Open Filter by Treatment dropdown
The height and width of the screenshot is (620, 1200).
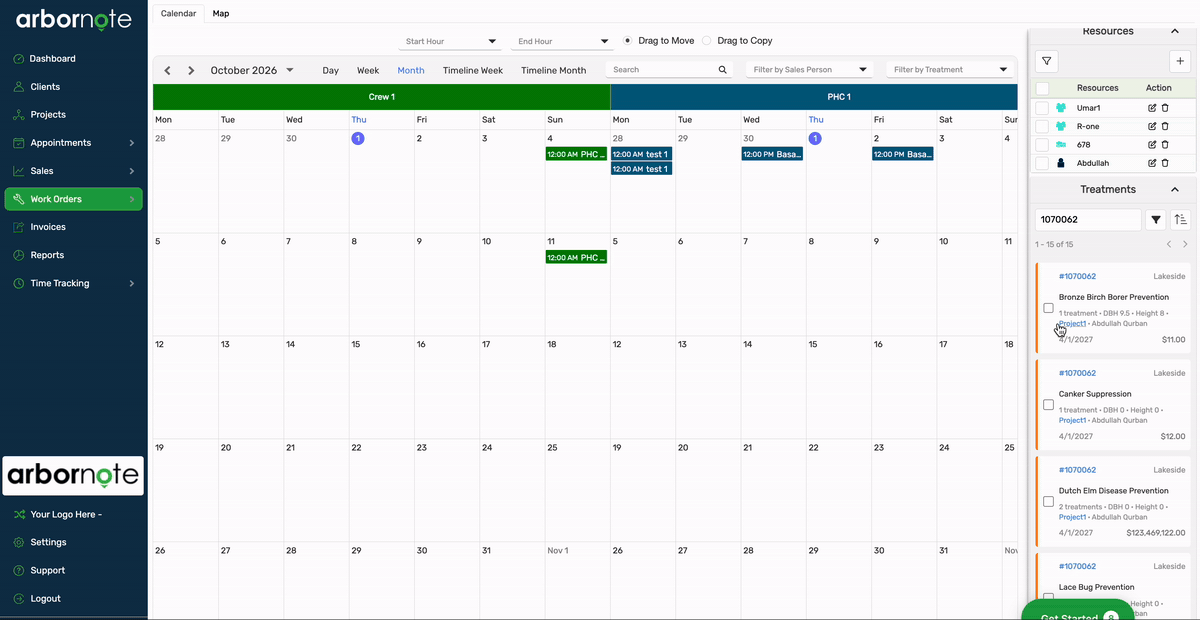point(951,70)
